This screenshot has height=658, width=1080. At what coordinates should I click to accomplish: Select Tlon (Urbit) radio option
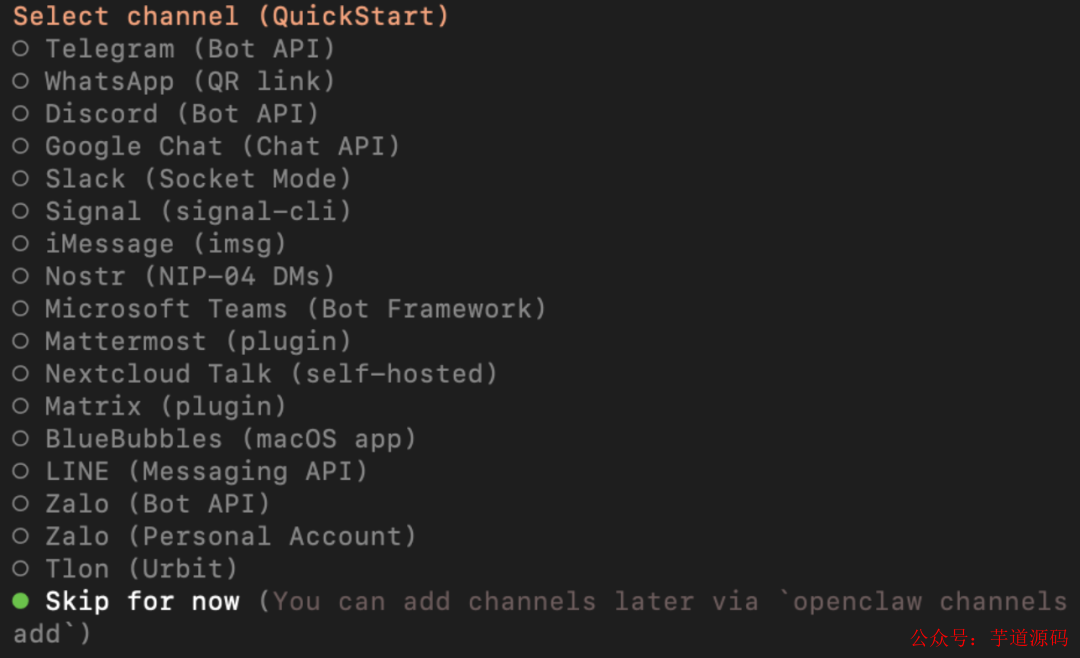21,569
